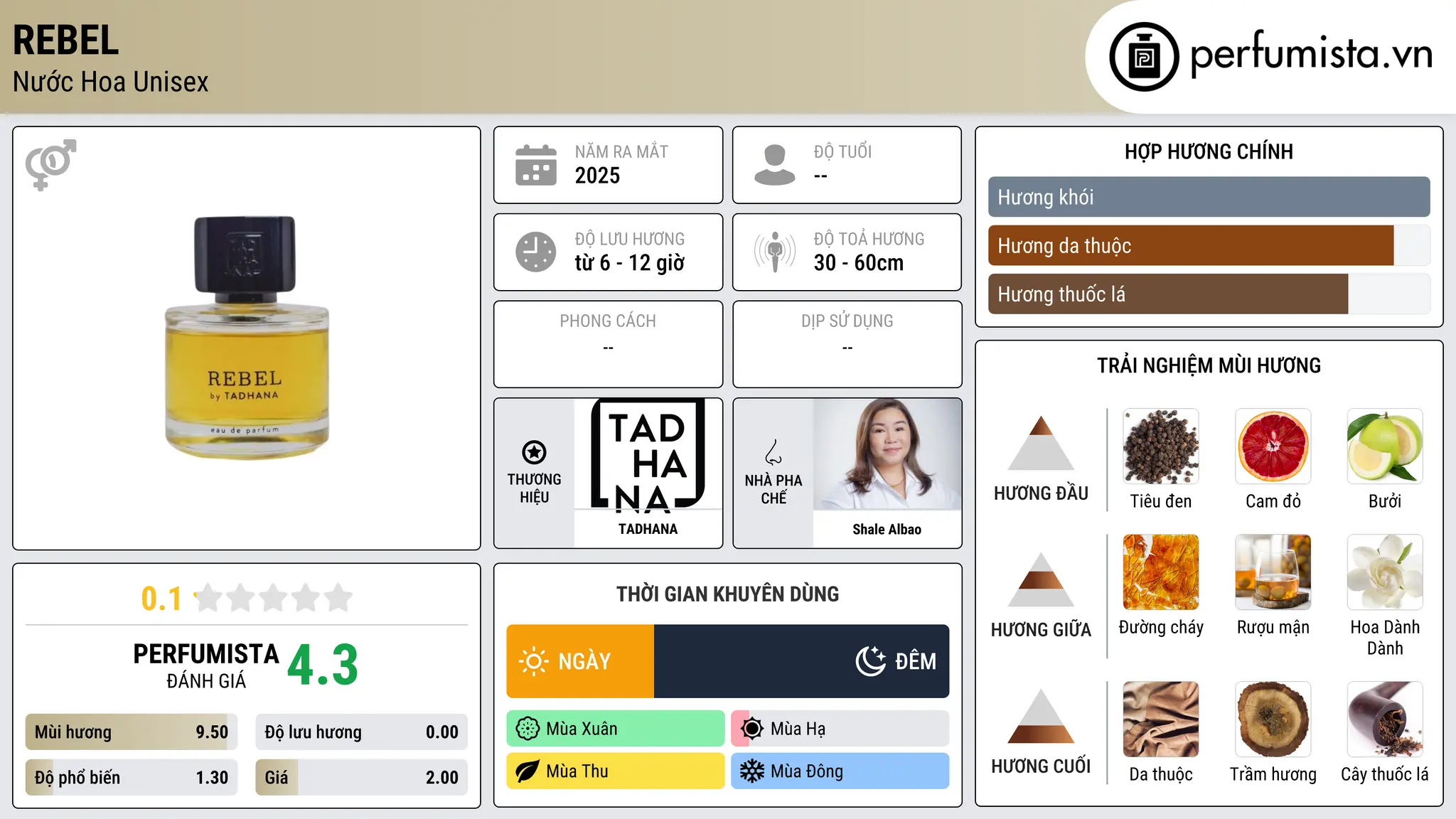This screenshot has width=1456, height=819.
Task: Click the leaf icon for Mùa Thu
Action: click(528, 771)
